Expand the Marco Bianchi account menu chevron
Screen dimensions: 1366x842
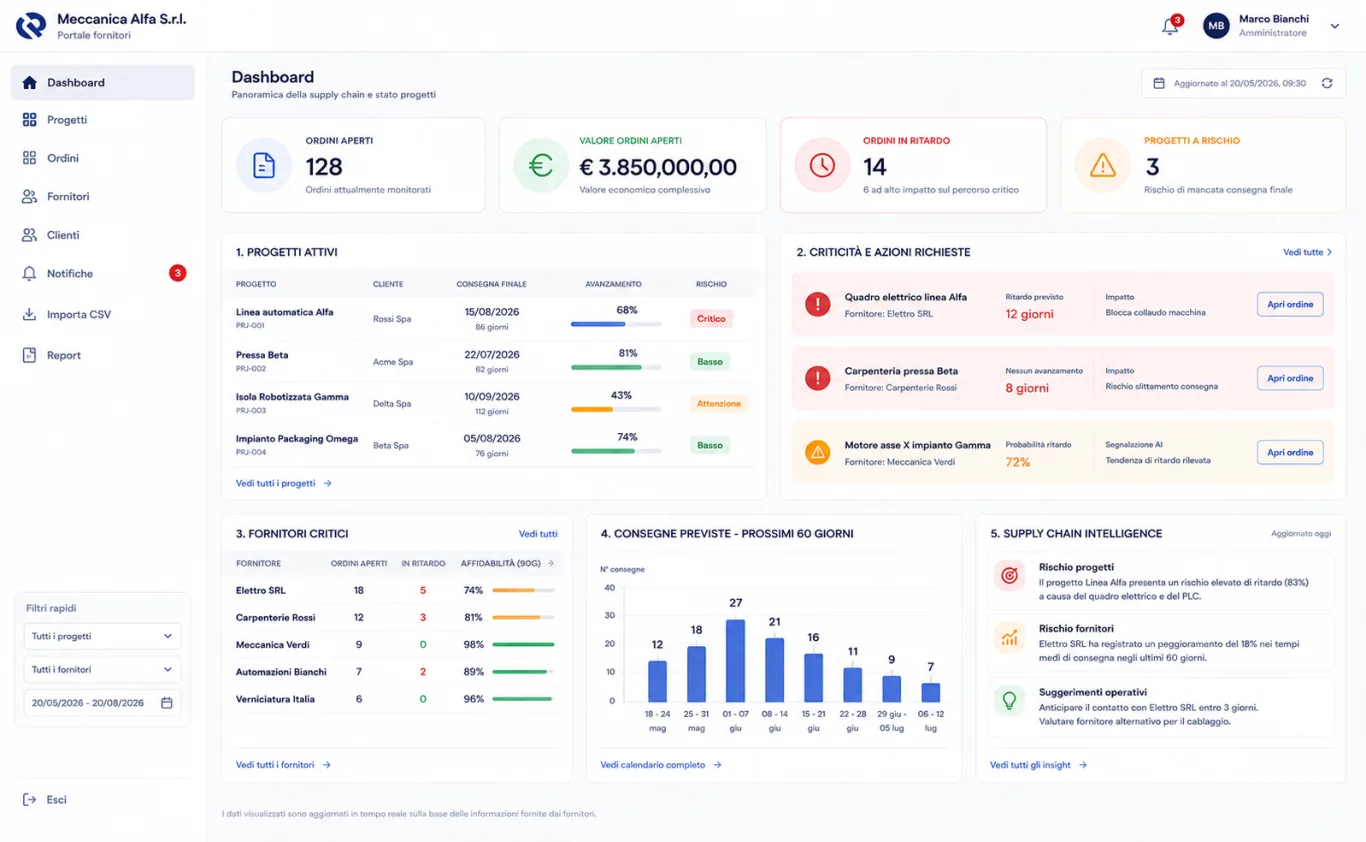coord(1334,27)
